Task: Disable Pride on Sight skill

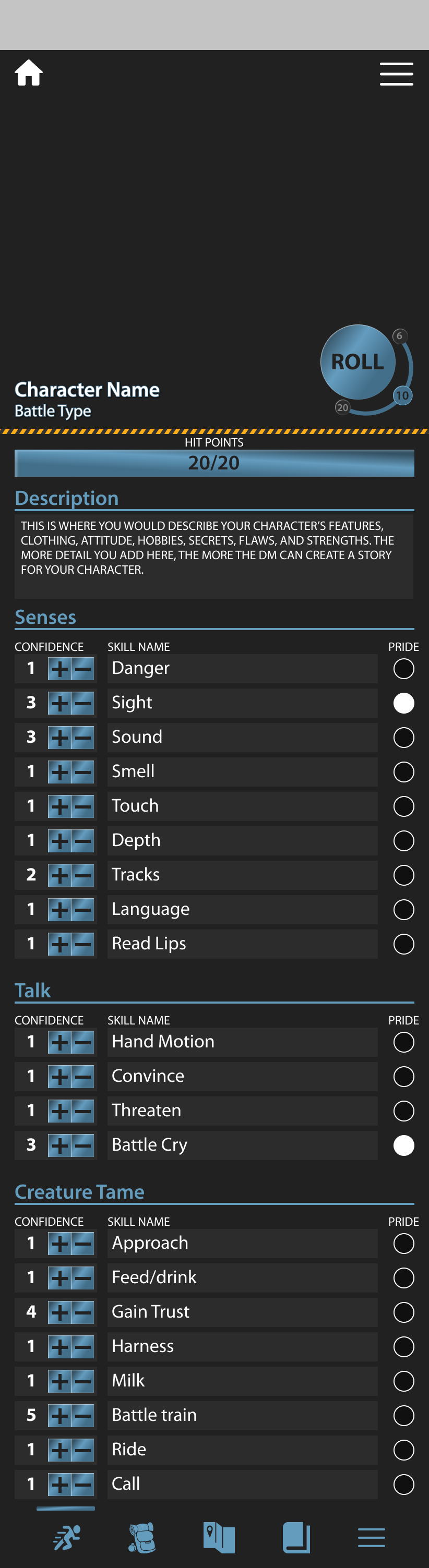Action: (x=403, y=703)
